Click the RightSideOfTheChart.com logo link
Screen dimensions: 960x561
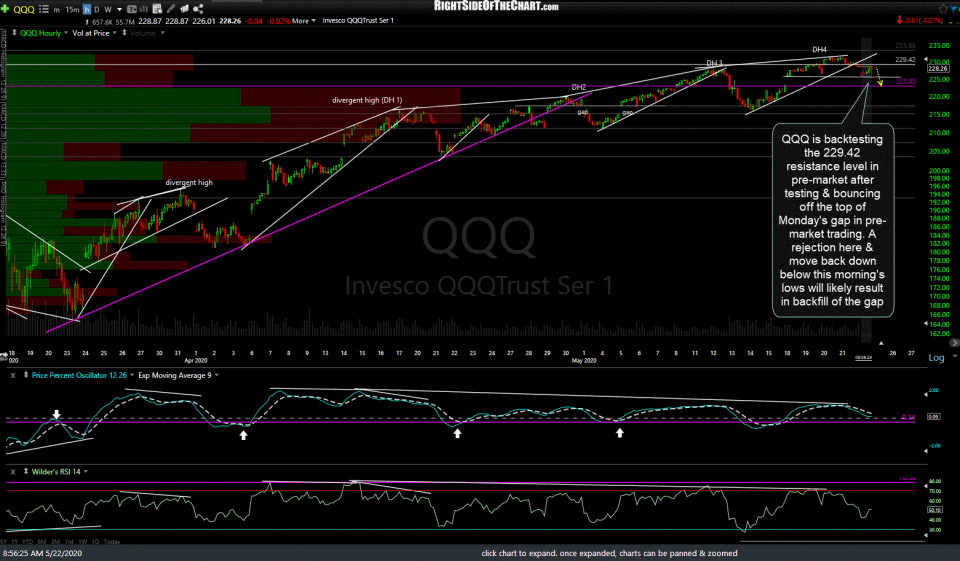(x=496, y=6)
